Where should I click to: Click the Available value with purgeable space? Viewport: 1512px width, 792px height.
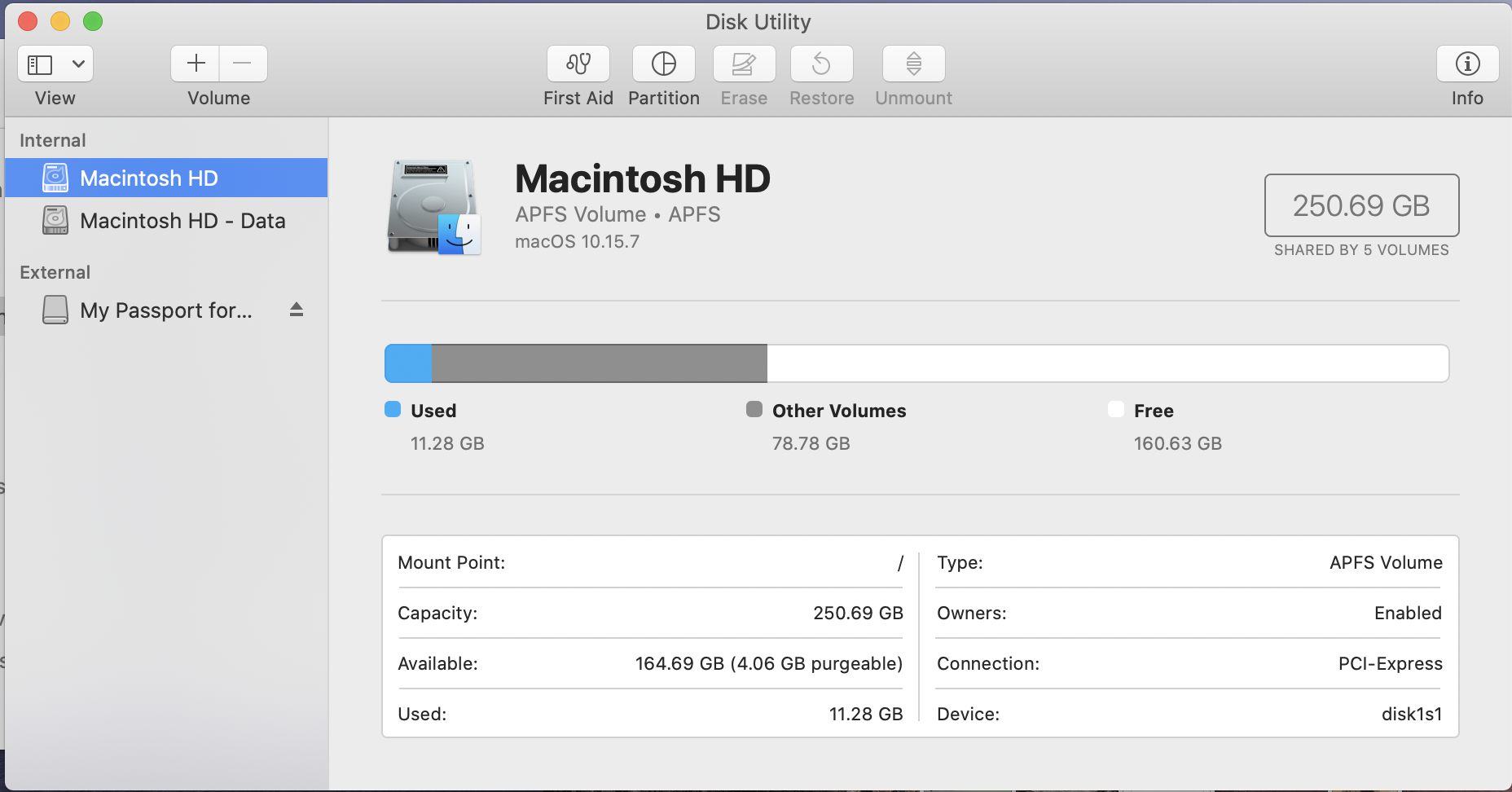pyautogui.click(x=769, y=663)
